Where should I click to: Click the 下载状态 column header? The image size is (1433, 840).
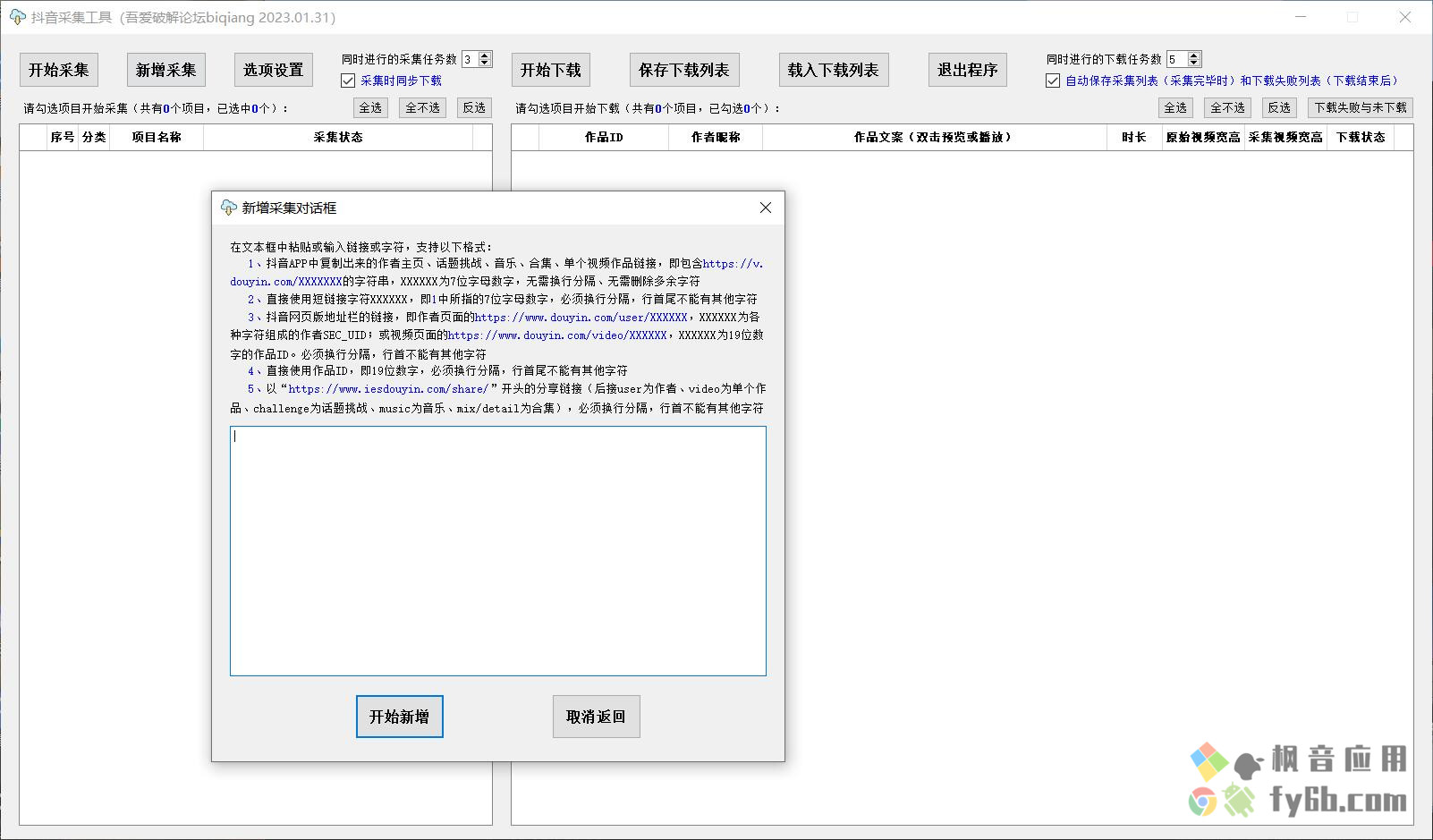tap(1361, 137)
